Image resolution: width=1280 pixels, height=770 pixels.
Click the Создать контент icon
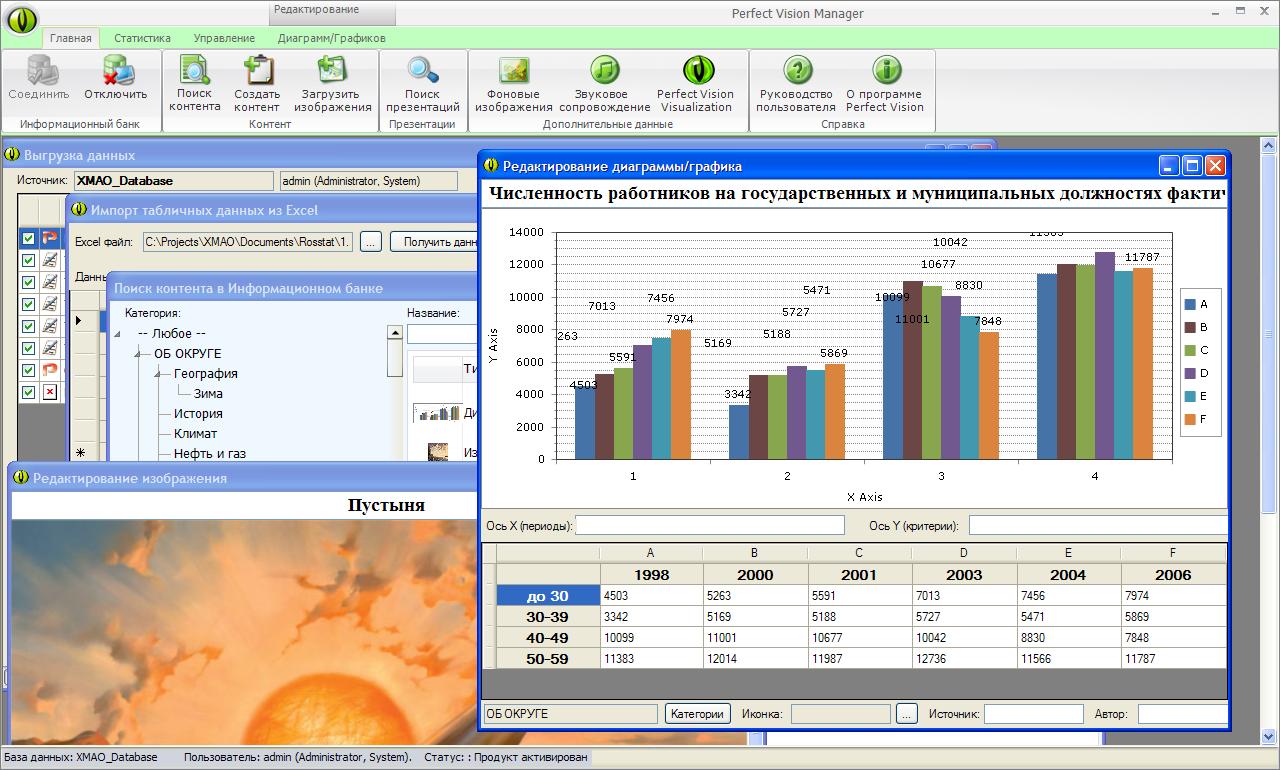(x=257, y=71)
